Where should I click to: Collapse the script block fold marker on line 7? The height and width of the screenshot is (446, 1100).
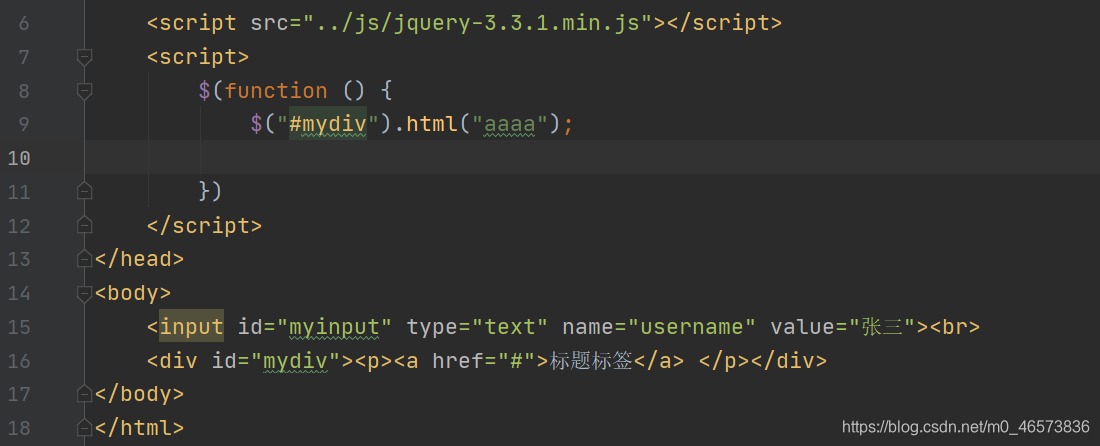pos(84,58)
